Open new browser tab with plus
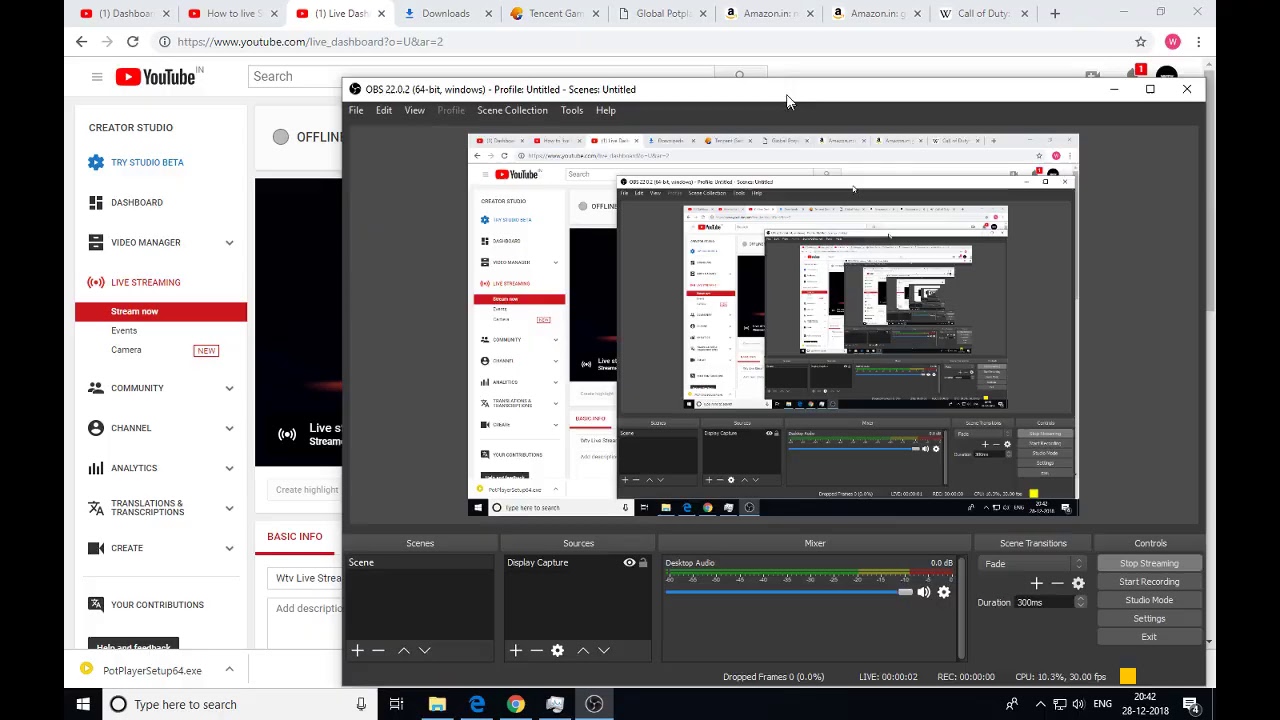The height and width of the screenshot is (720, 1280). click(x=1054, y=14)
